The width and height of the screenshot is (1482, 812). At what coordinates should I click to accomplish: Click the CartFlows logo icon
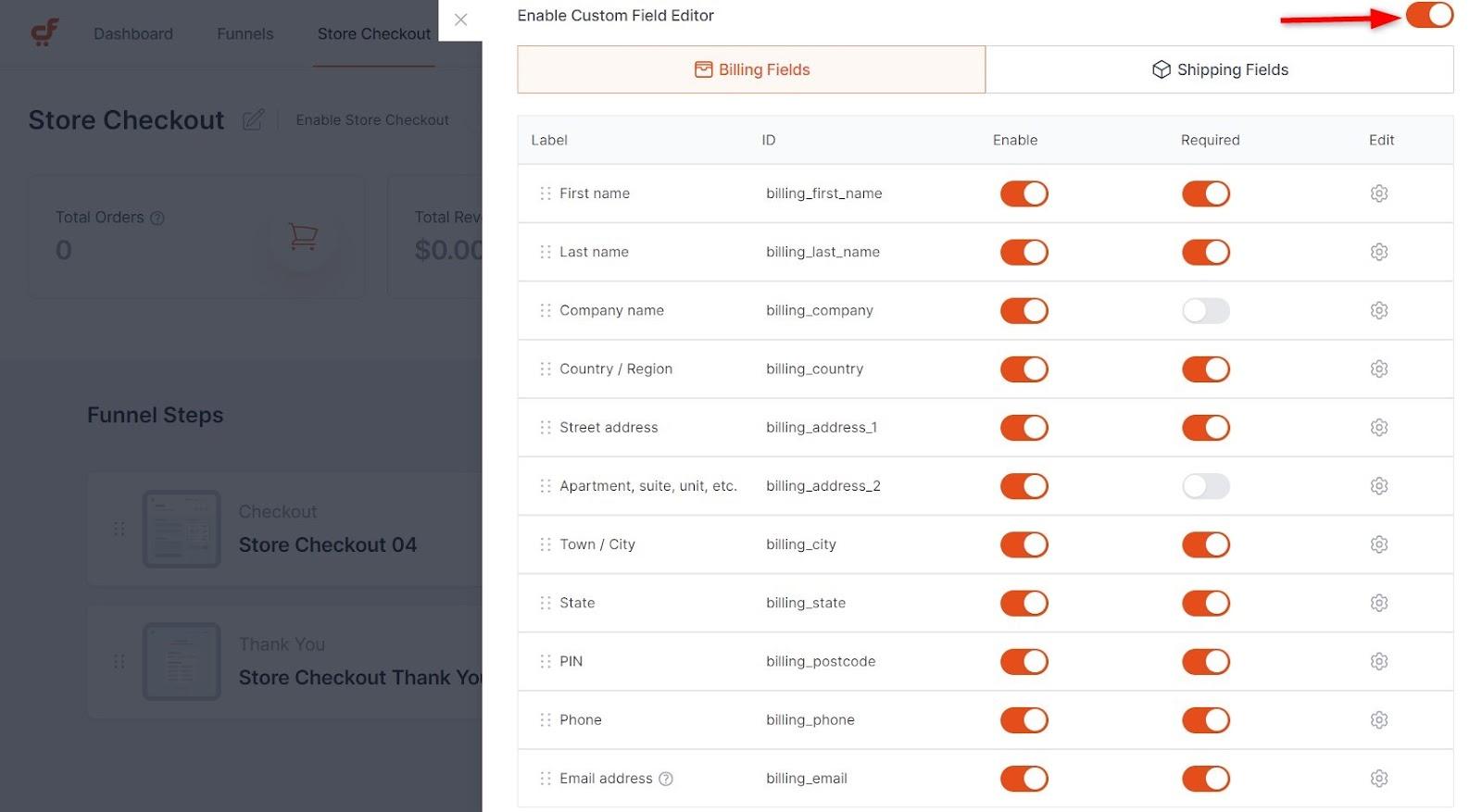(44, 33)
